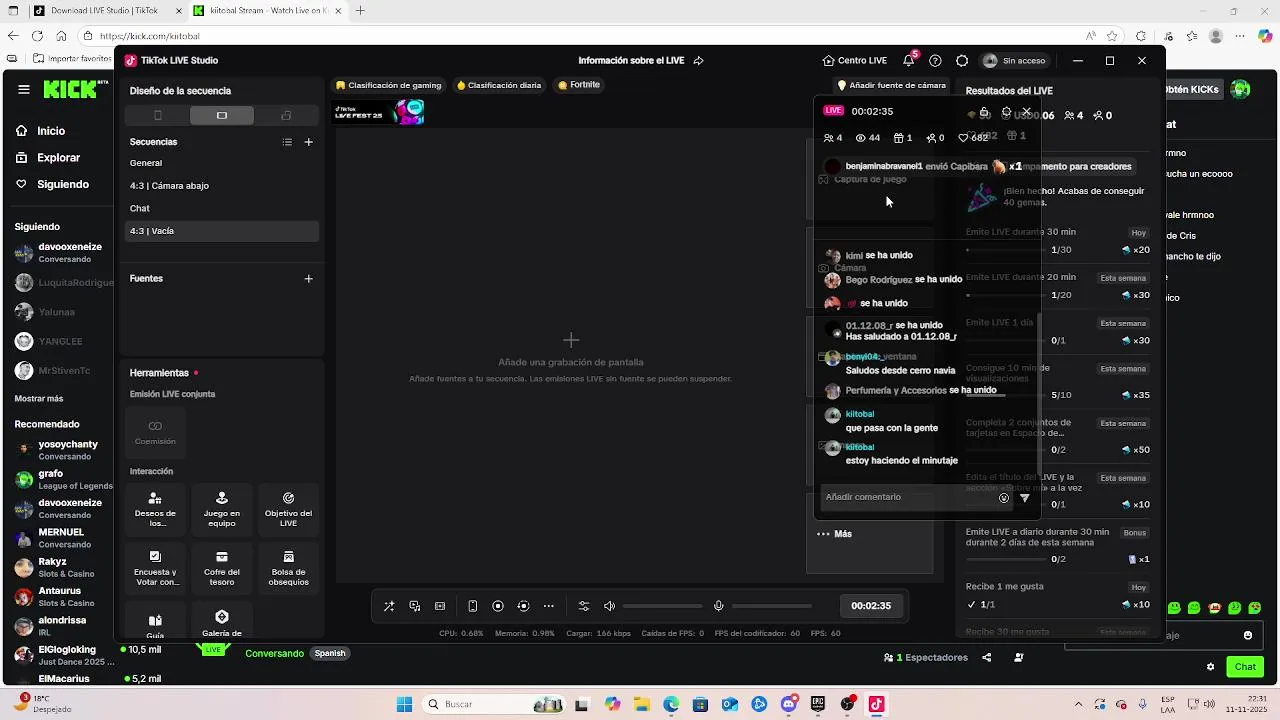1280x720 pixels.
Task: Open Deseos de los... interaction tool
Action: click(x=155, y=509)
